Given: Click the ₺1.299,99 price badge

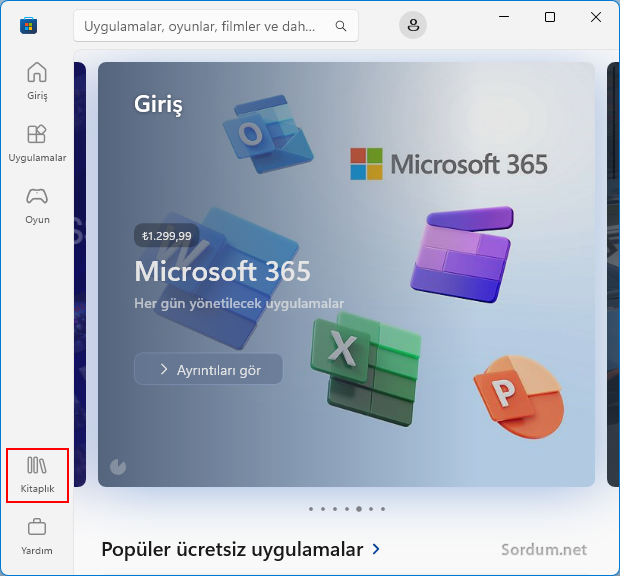Looking at the screenshot, I should click(166, 236).
